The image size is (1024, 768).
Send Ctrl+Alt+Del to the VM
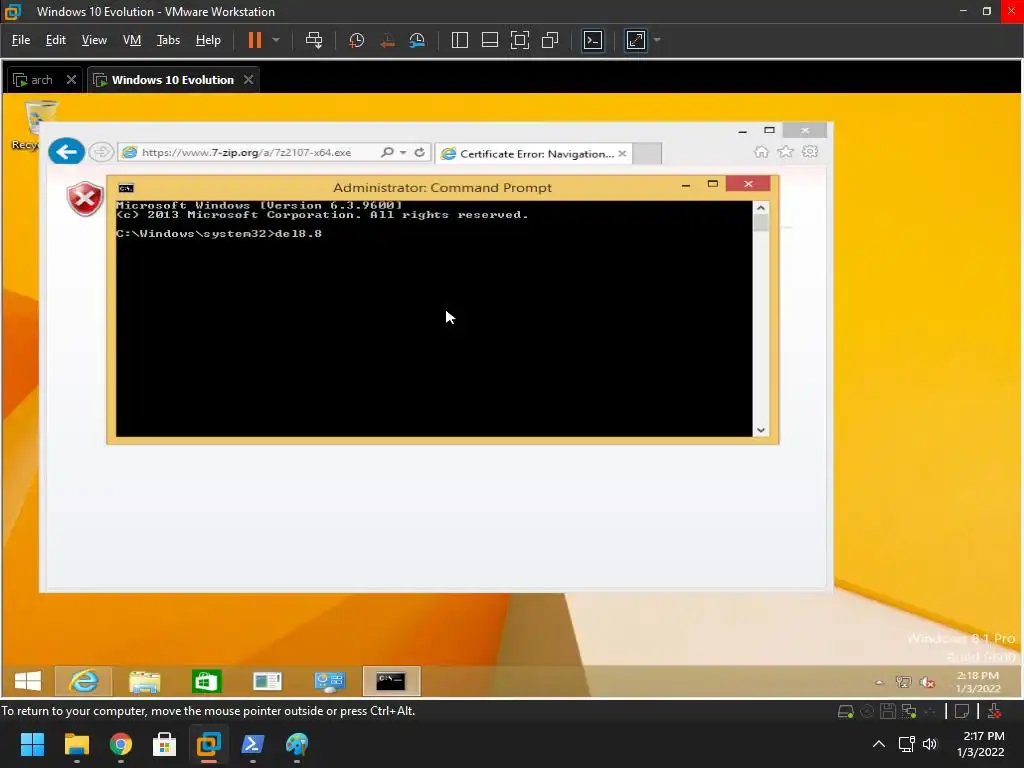pyautogui.click(x=314, y=40)
